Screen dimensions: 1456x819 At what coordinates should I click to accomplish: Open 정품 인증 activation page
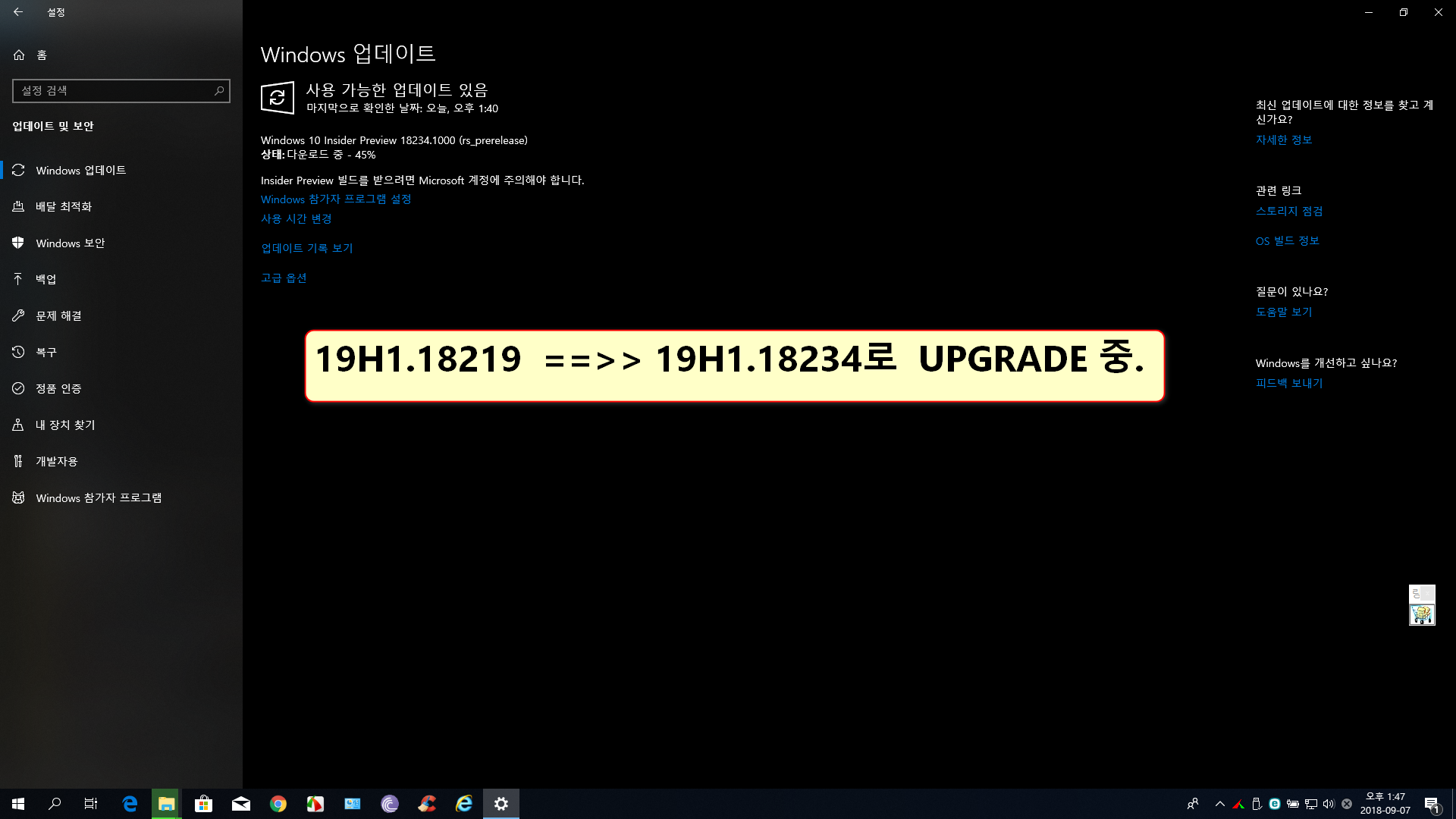coord(121,388)
